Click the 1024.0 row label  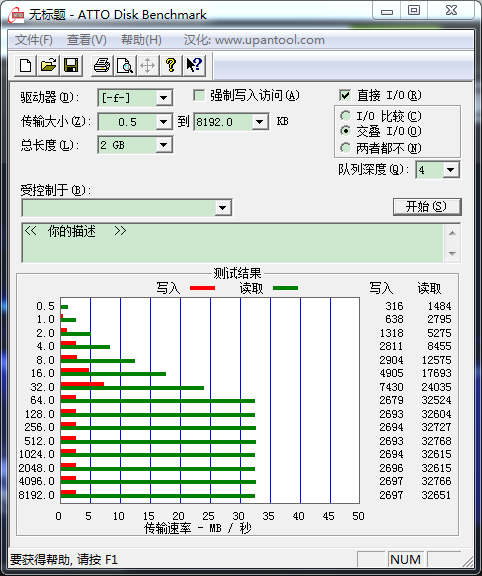36,454
